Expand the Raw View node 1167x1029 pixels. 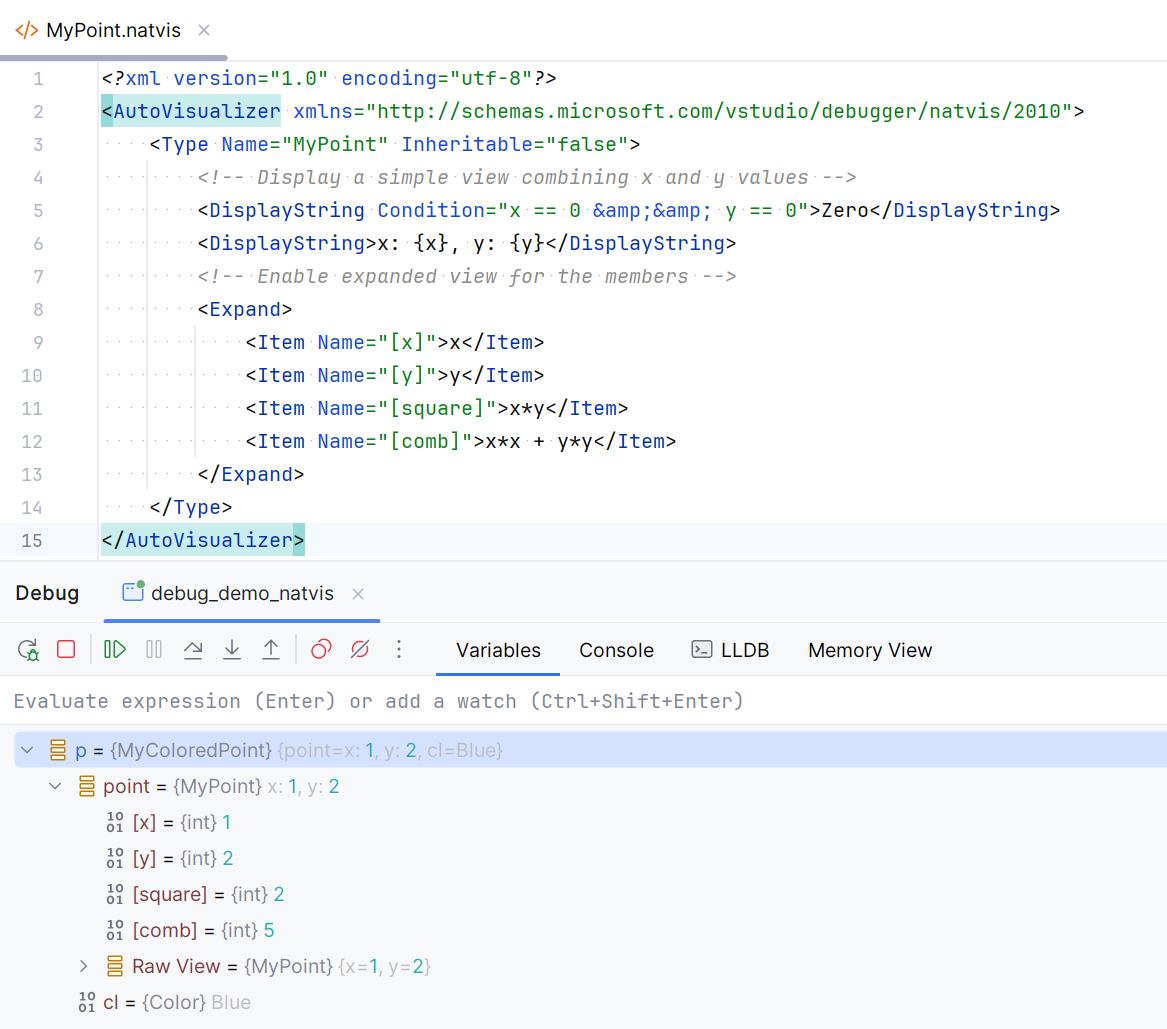(83, 965)
